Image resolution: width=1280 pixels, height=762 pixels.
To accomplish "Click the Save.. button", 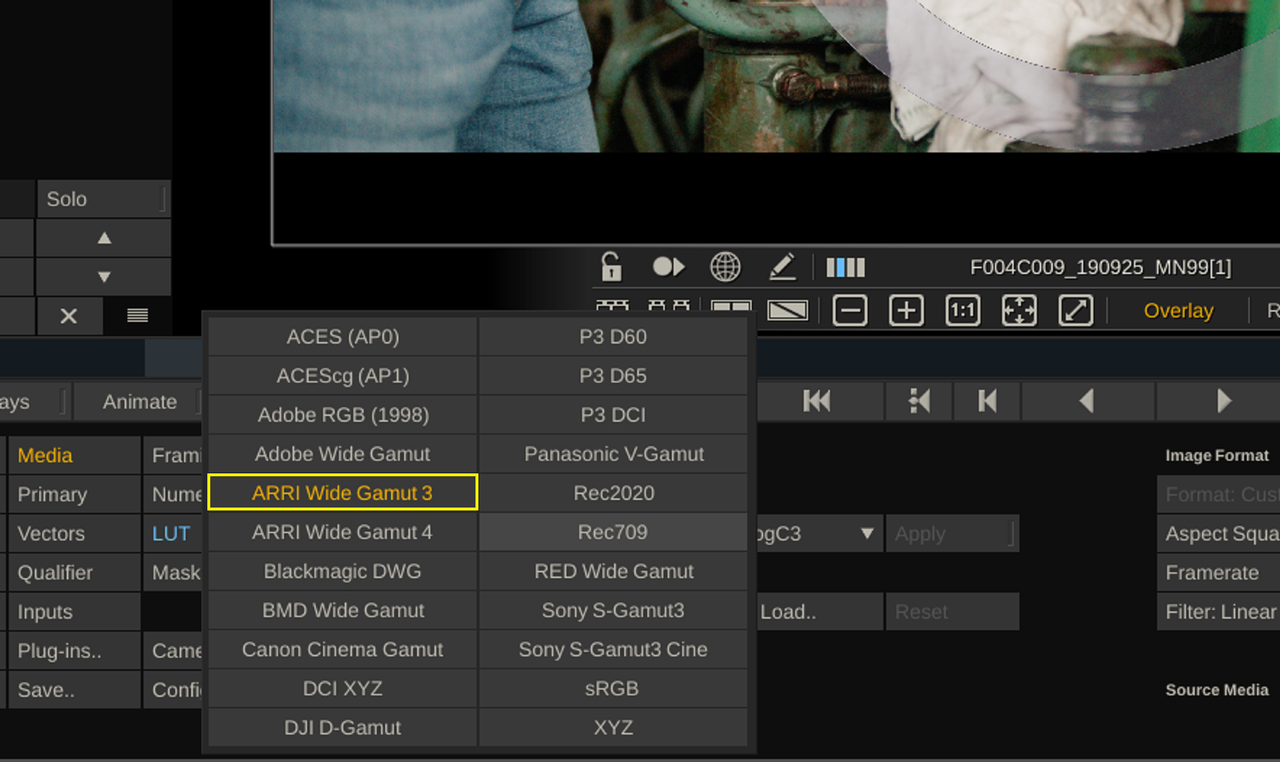I will point(74,690).
